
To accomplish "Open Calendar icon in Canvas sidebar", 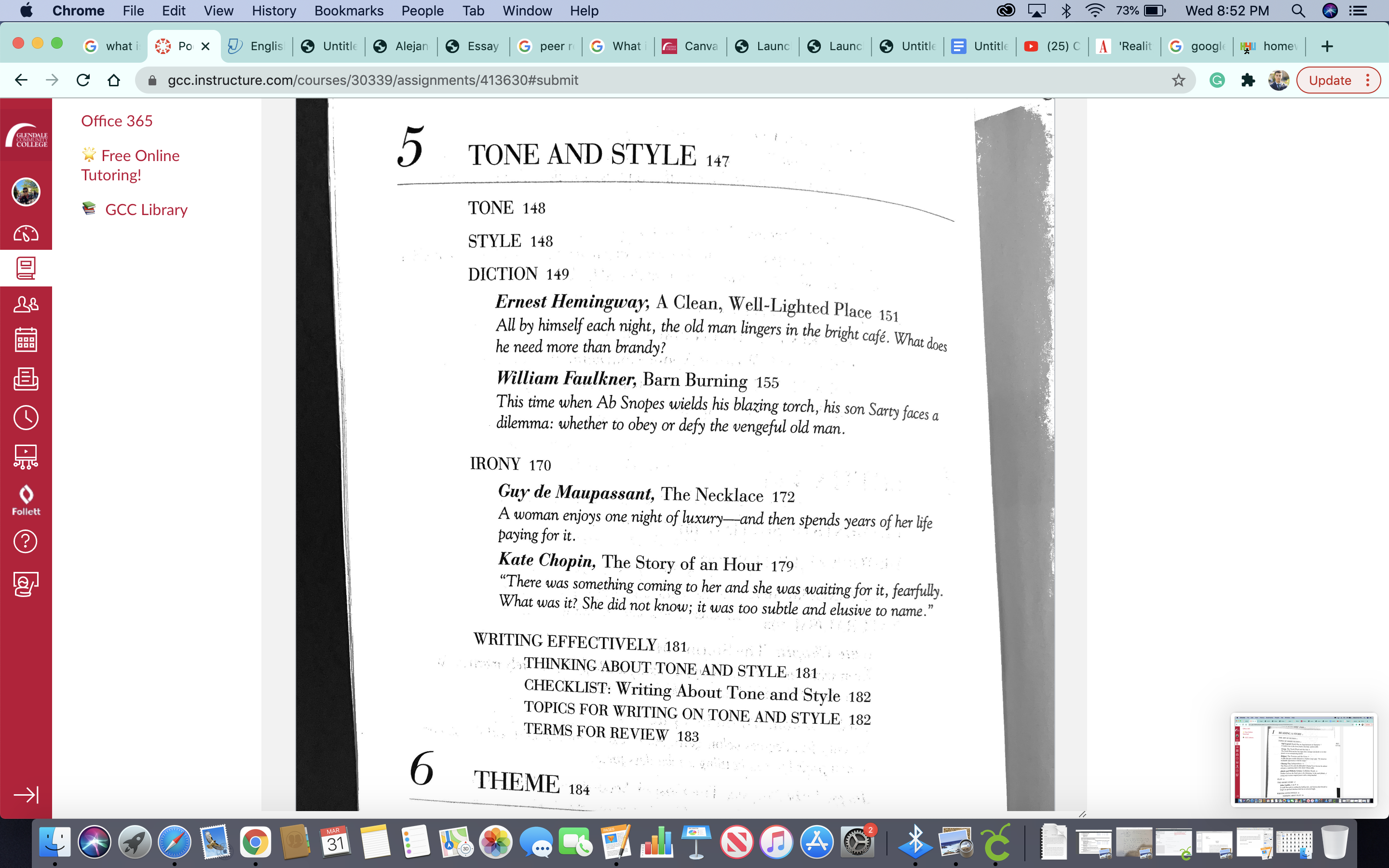I will [26, 340].
